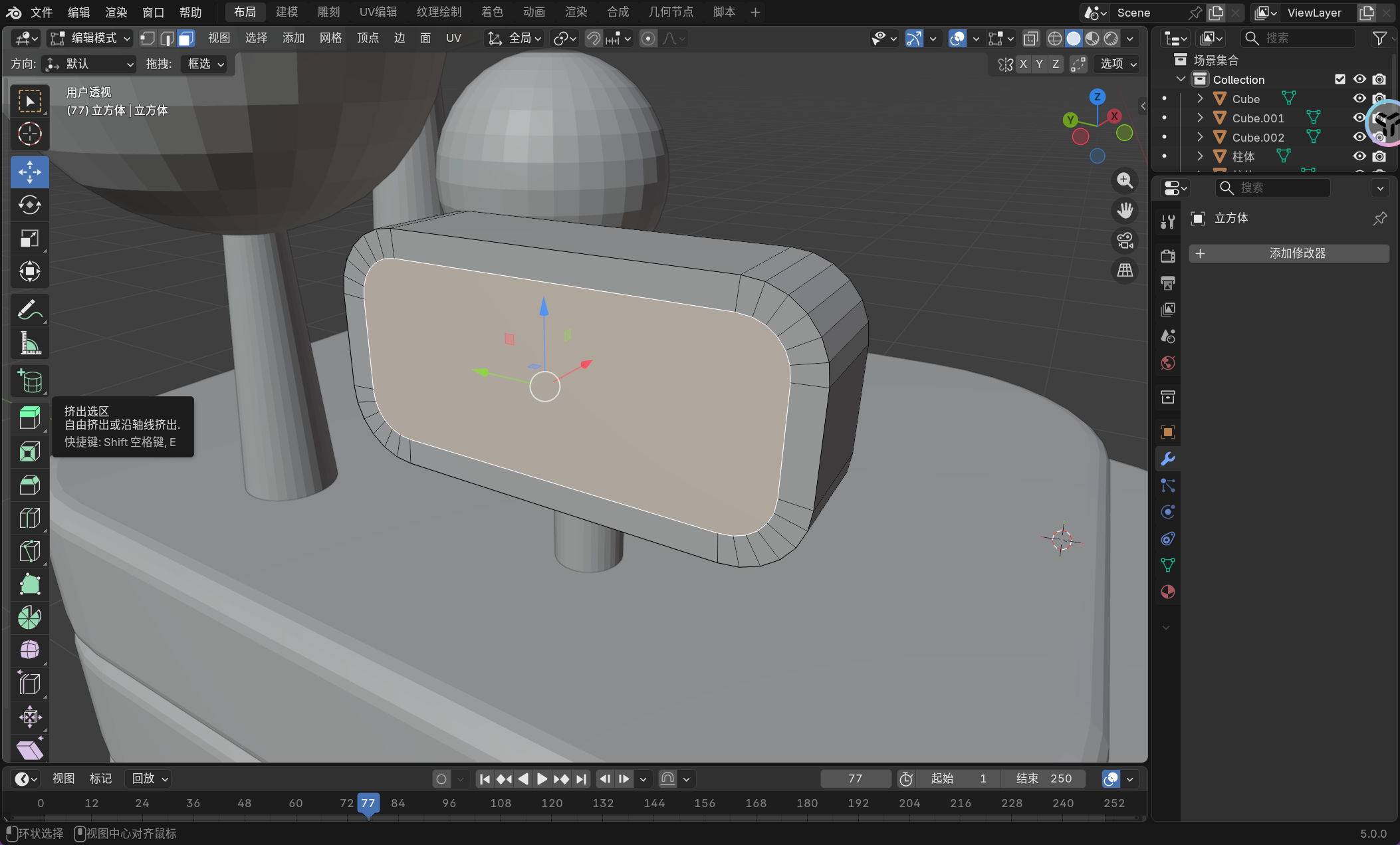Choose the Loop Cut tool
This screenshot has width=1400, height=845.
(x=29, y=518)
